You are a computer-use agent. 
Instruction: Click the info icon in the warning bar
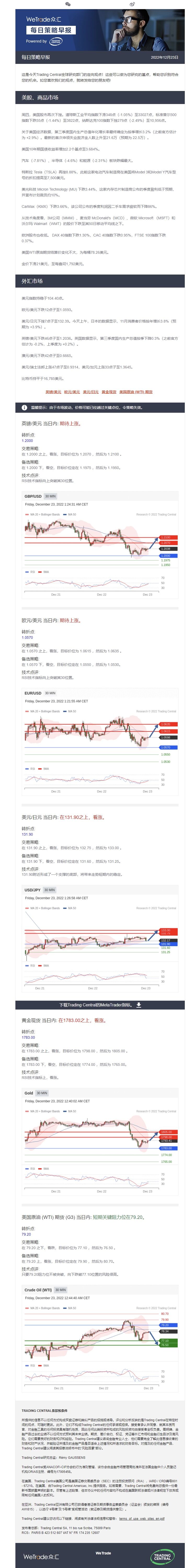(24, 408)
